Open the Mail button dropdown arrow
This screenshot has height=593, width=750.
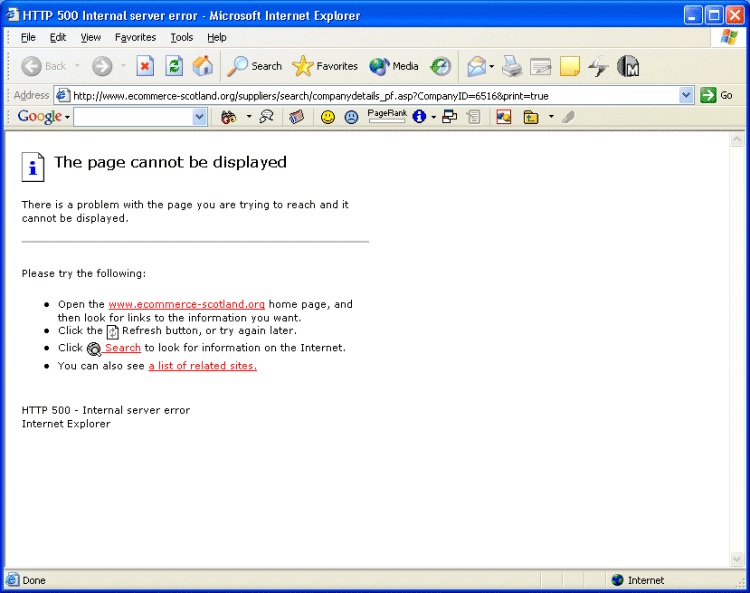pos(492,66)
